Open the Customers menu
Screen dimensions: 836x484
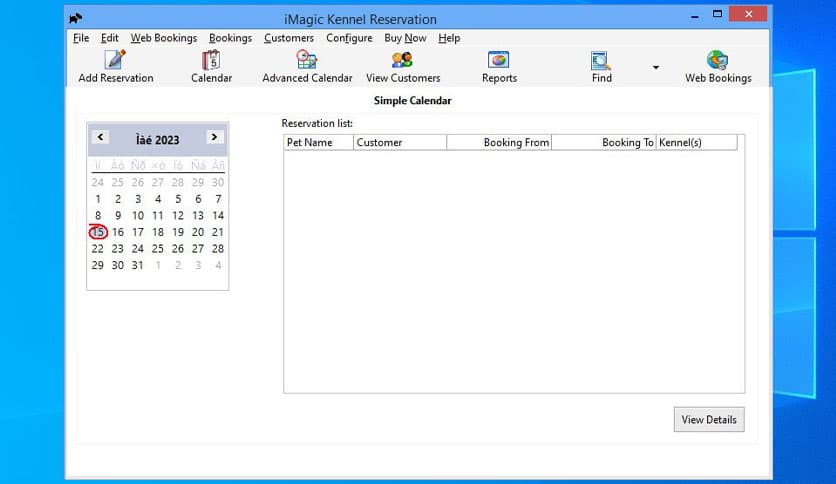coord(288,38)
